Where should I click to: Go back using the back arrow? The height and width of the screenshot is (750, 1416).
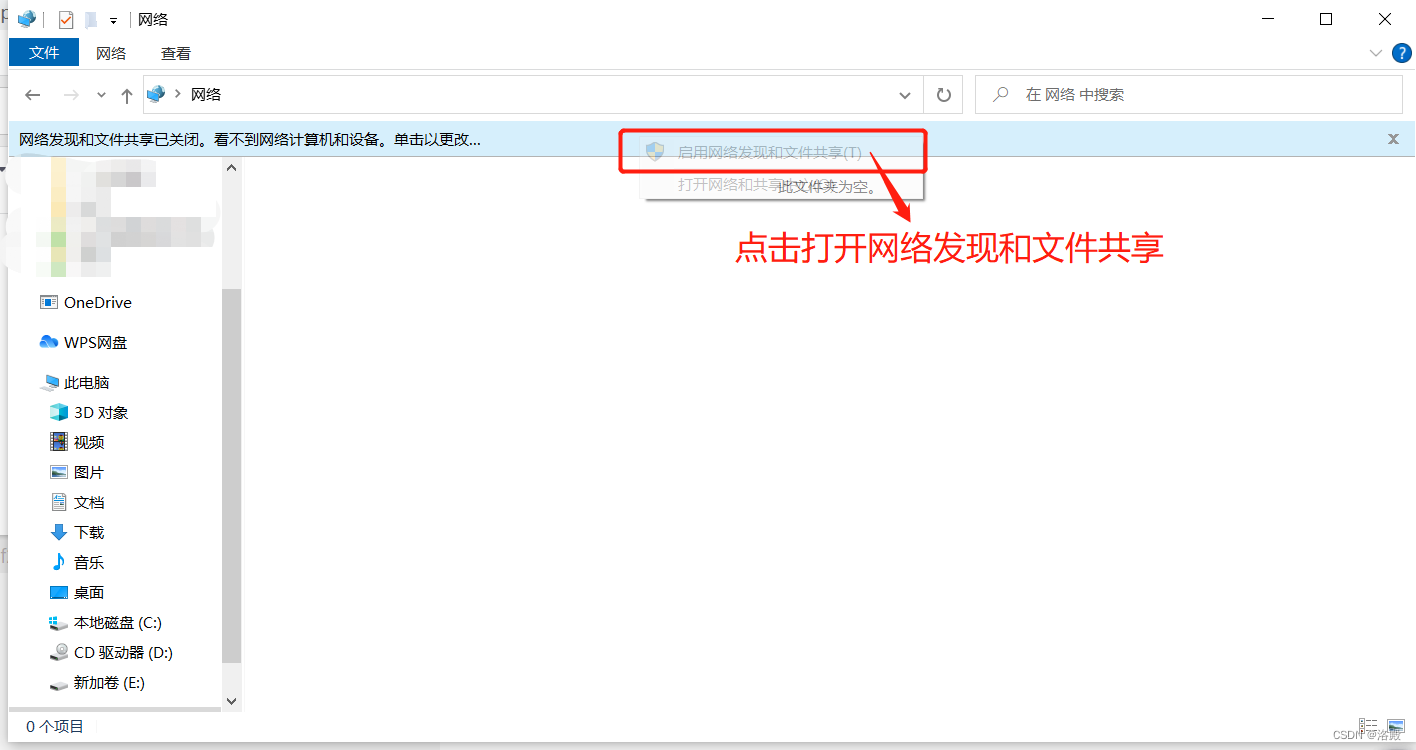33,95
